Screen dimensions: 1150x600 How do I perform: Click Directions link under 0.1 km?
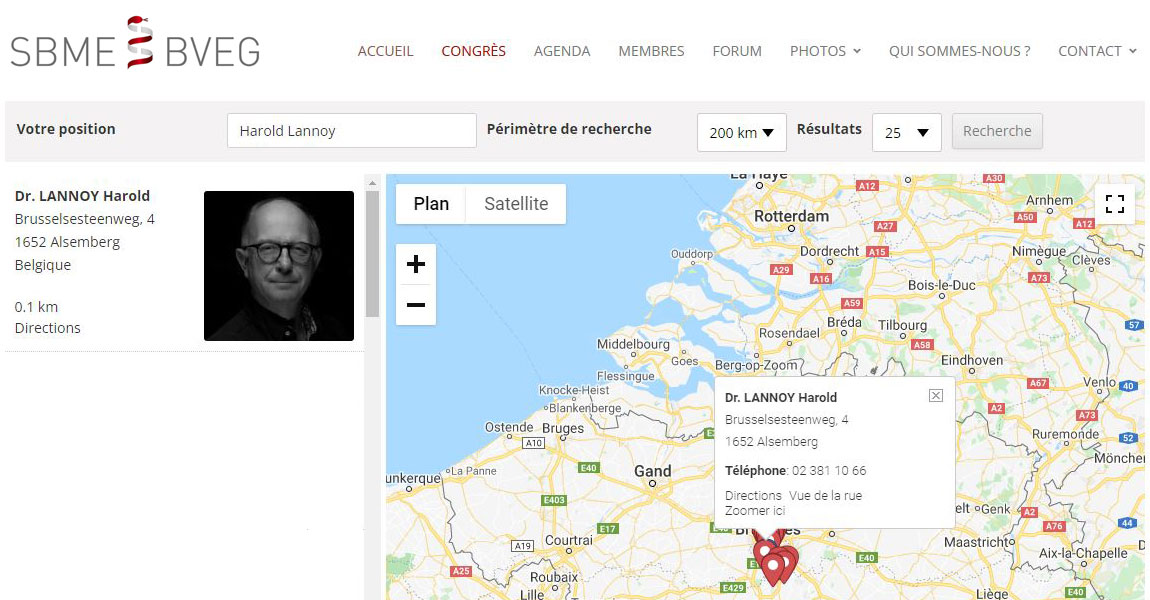coord(48,328)
